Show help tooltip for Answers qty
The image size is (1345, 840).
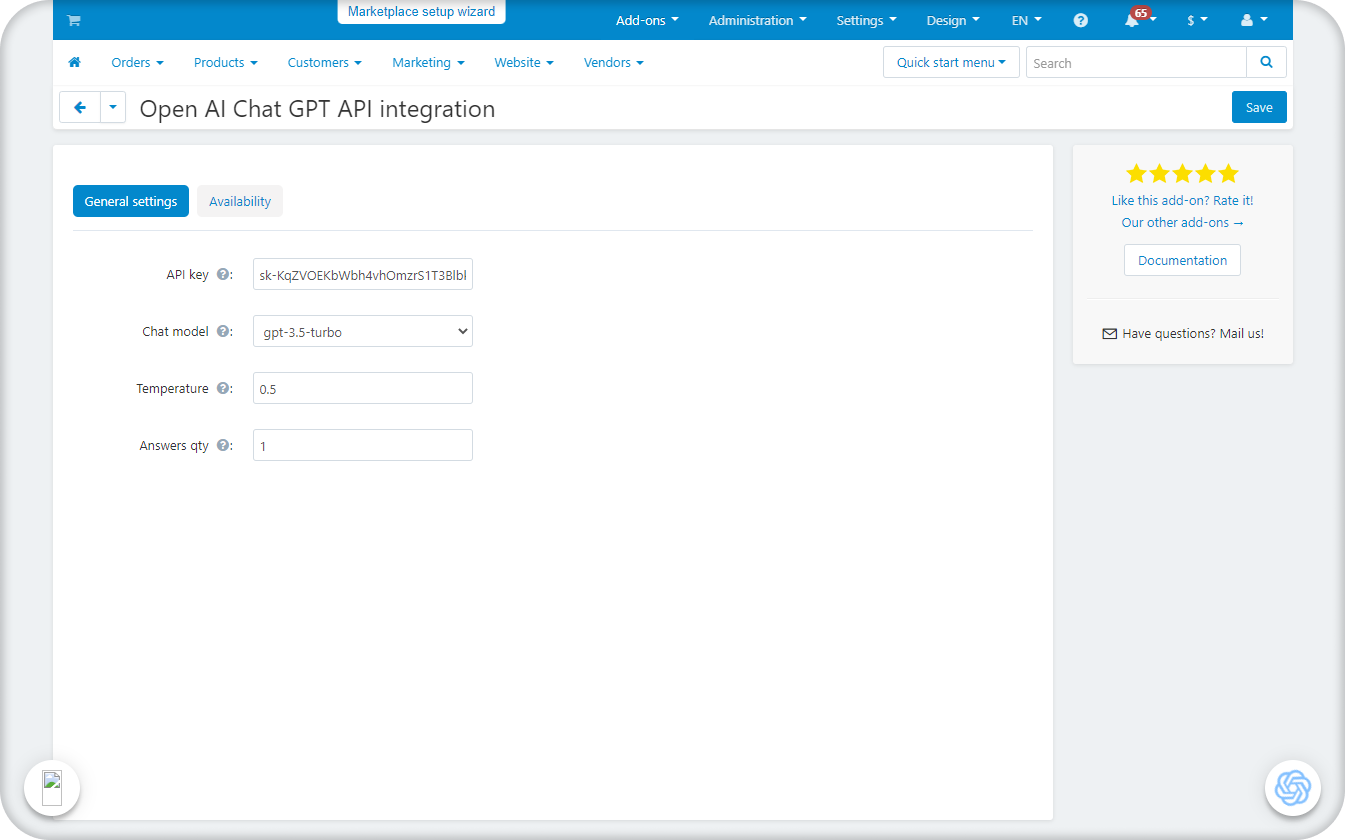coord(223,446)
